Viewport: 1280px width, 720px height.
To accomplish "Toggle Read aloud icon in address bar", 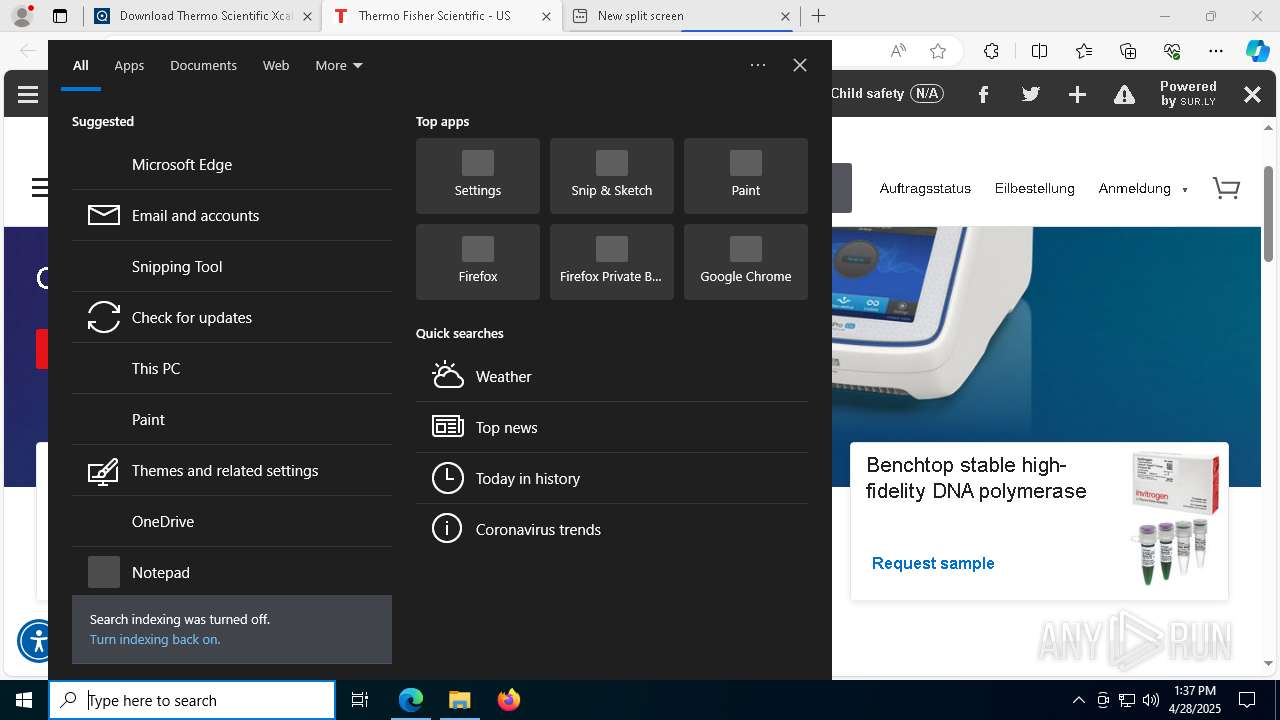I will pos(898,51).
